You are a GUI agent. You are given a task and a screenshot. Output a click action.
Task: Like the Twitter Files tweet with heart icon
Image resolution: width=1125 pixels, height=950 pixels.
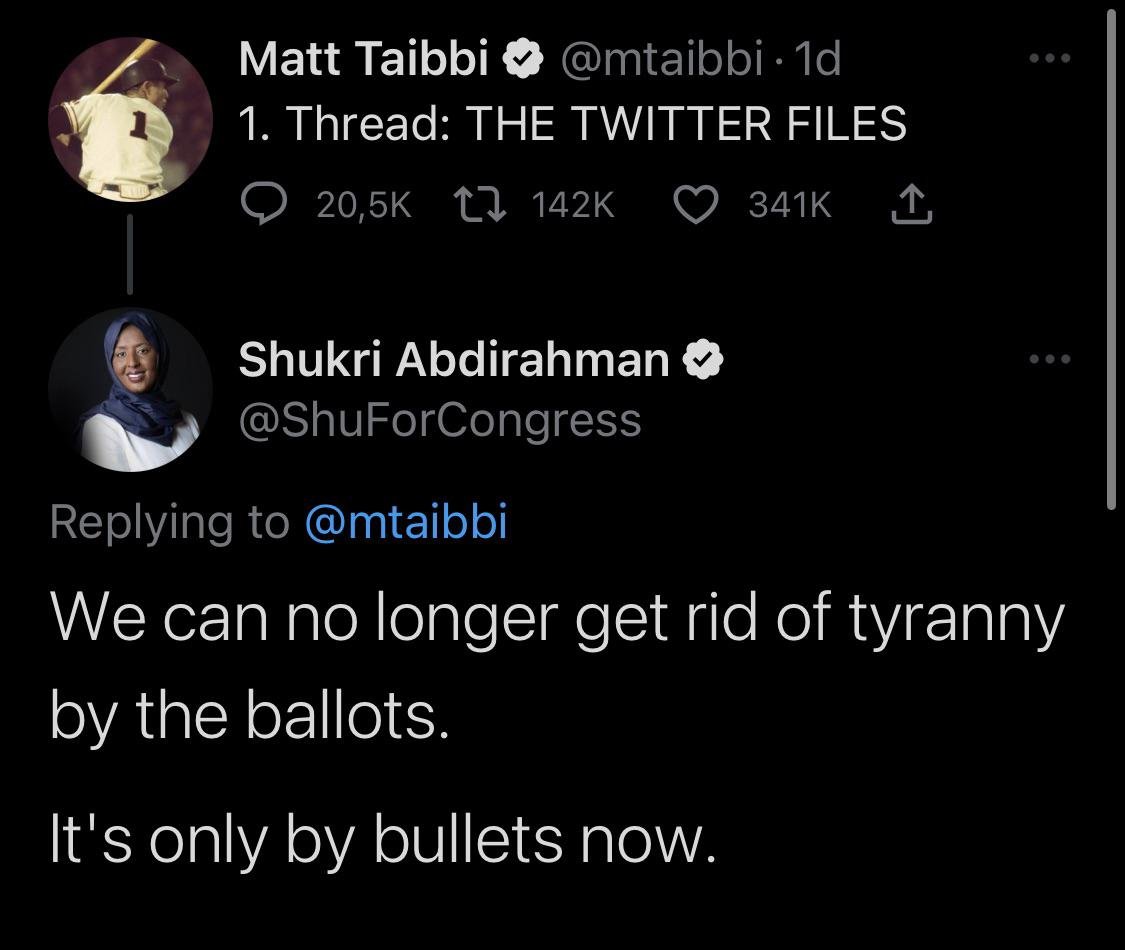click(x=697, y=205)
